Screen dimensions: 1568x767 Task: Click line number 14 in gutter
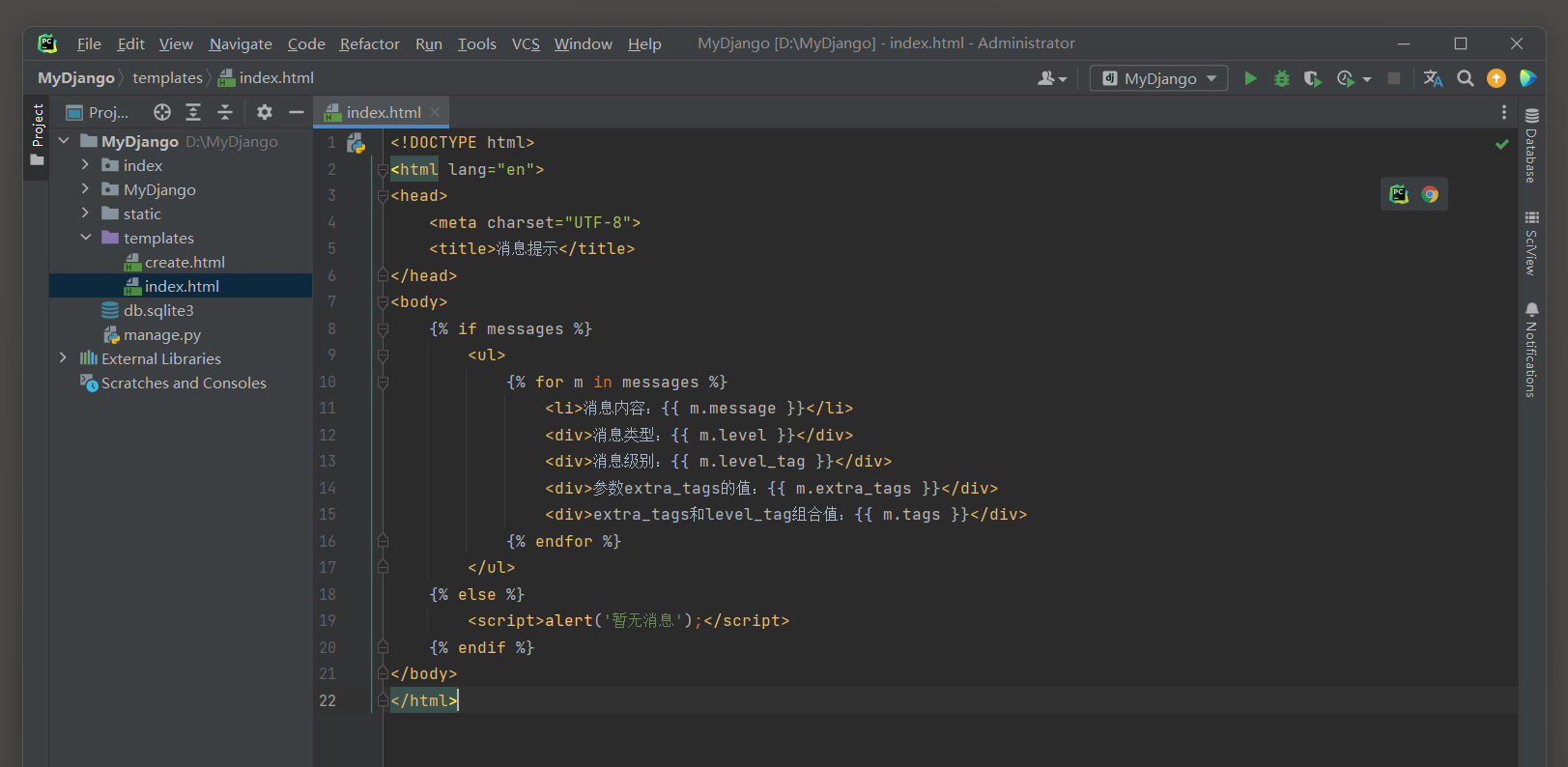pos(328,488)
